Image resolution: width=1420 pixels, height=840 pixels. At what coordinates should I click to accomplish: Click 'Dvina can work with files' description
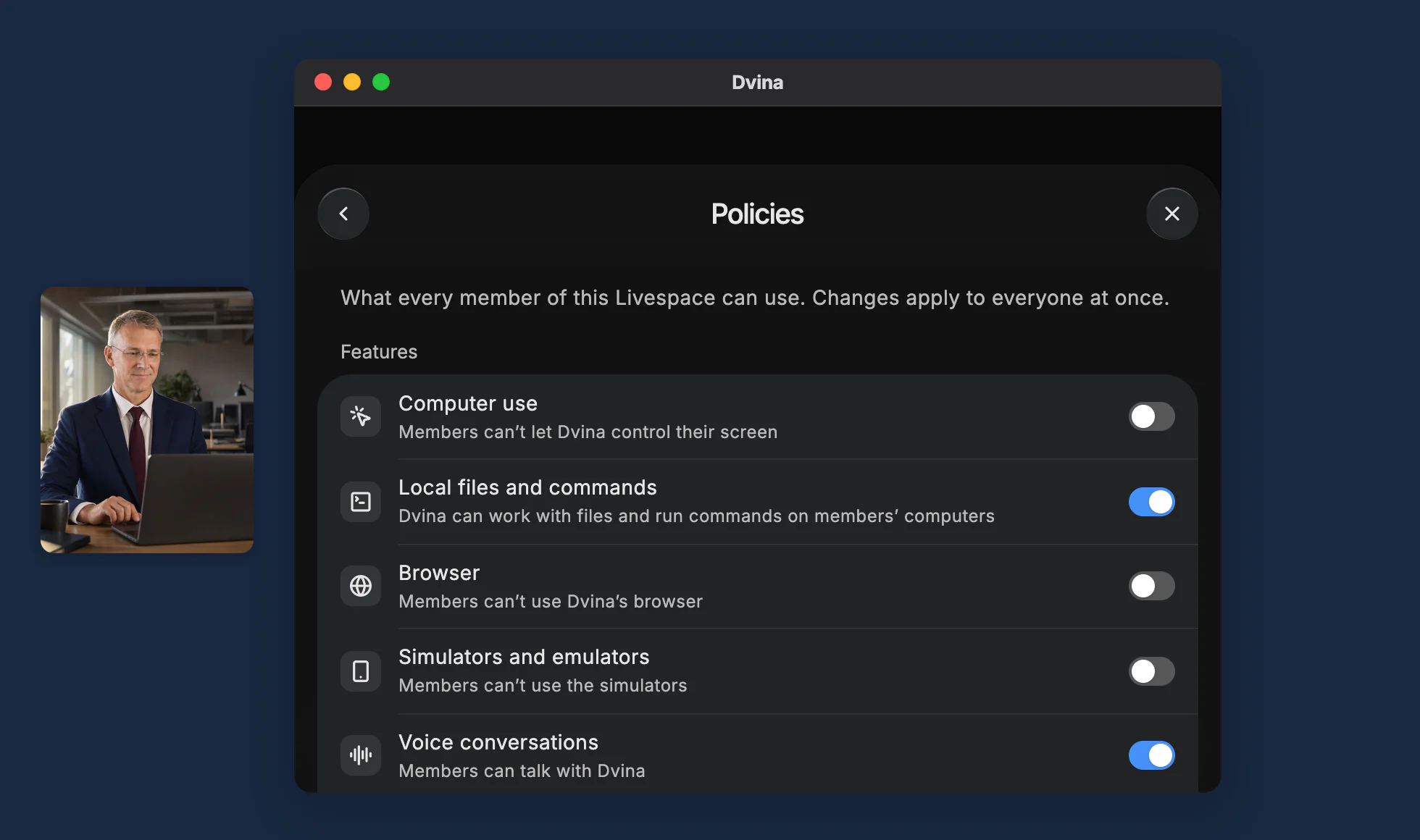[x=696, y=516]
